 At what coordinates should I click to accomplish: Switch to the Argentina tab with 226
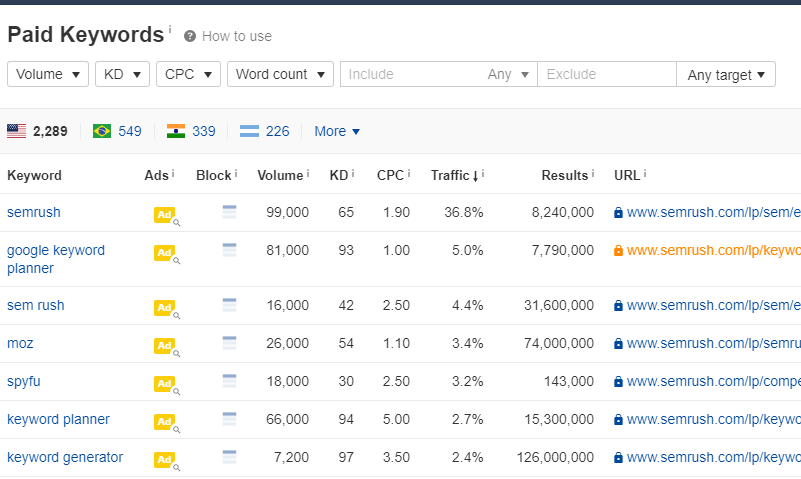(265, 131)
